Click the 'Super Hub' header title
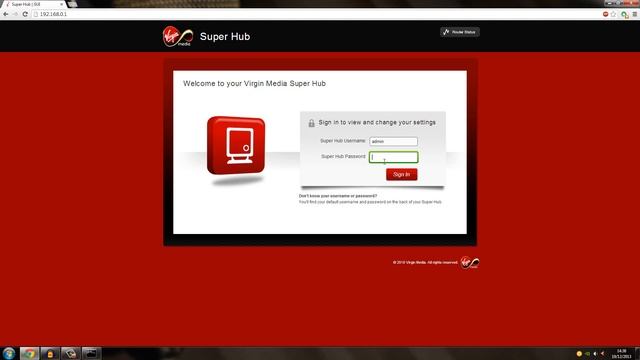This screenshot has width=640, height=360. click(x=225, y=36)
